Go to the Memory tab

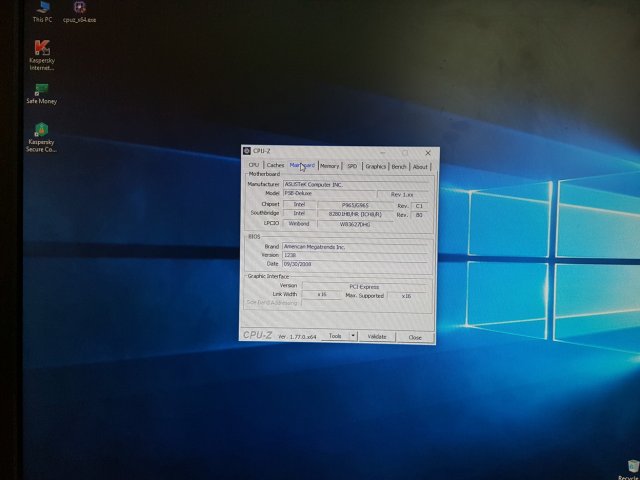tap(330, 166)
